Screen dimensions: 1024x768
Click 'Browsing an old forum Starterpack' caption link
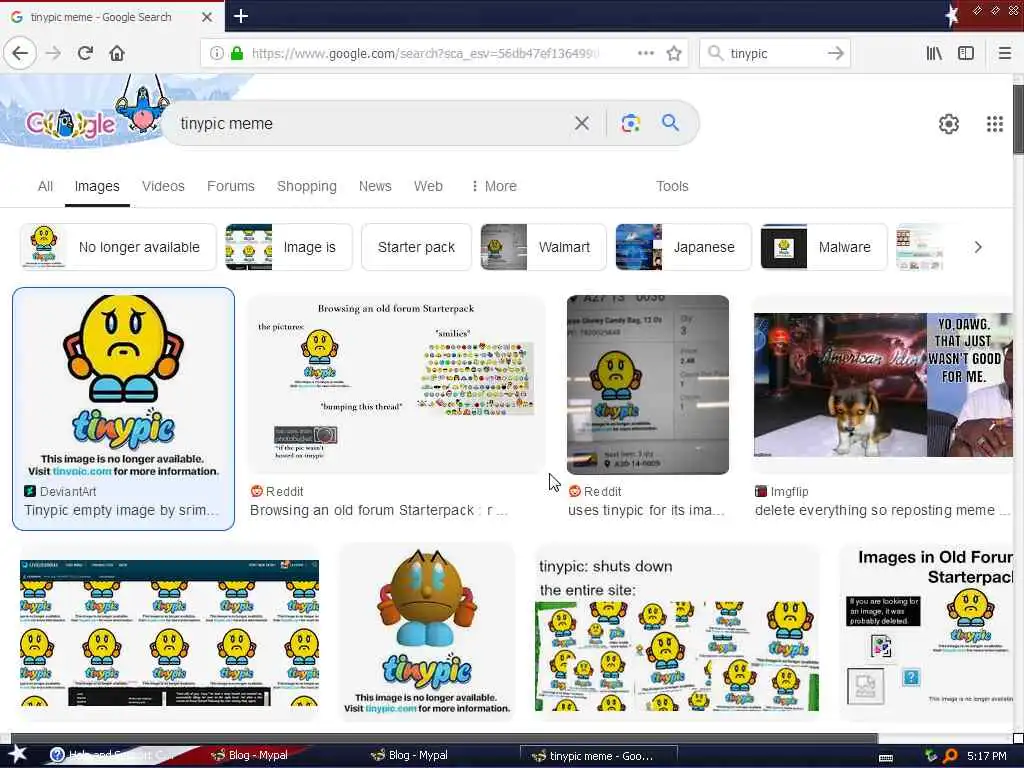379,510
